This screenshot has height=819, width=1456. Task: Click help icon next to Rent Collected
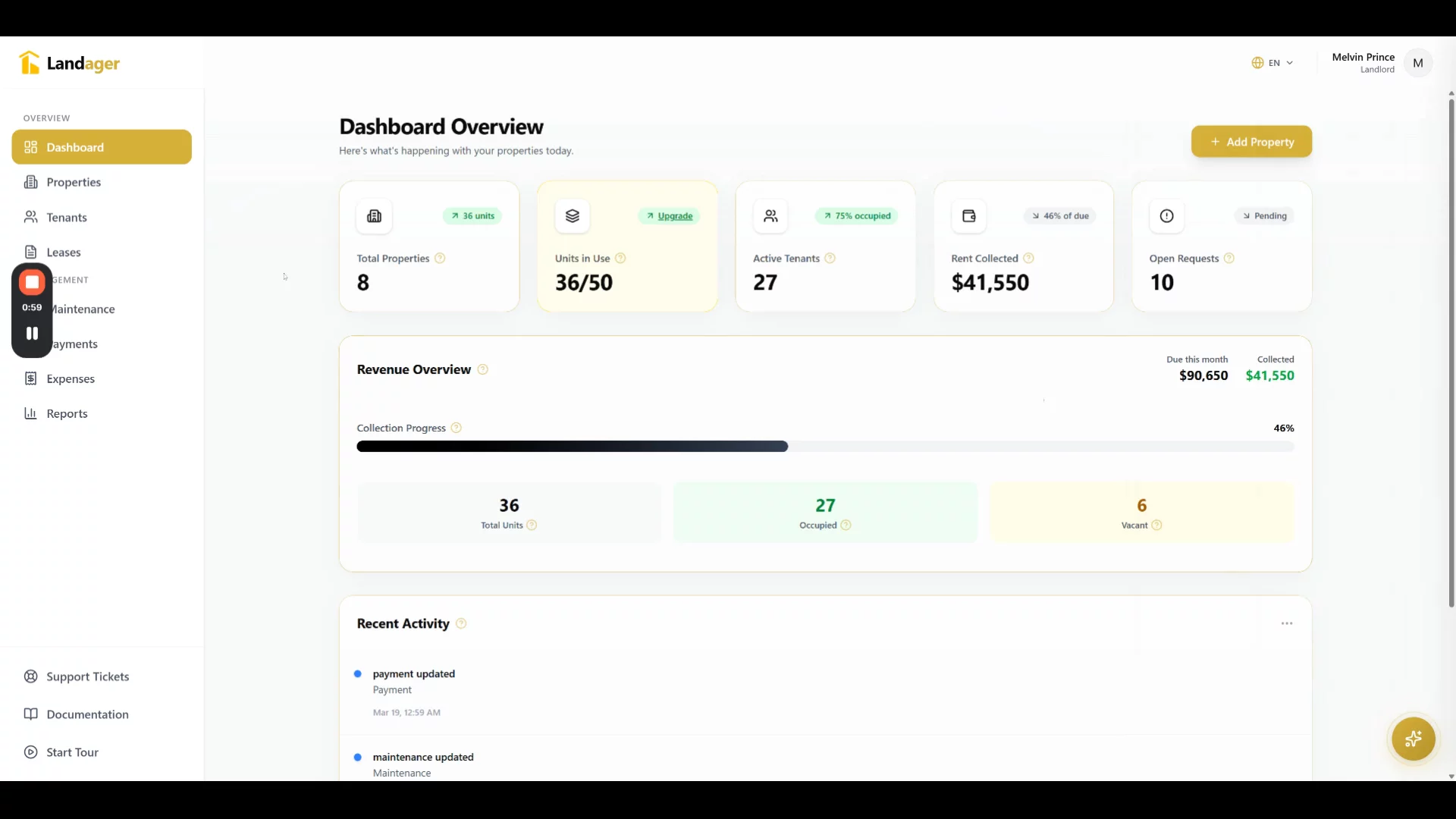click(1029, 259)
